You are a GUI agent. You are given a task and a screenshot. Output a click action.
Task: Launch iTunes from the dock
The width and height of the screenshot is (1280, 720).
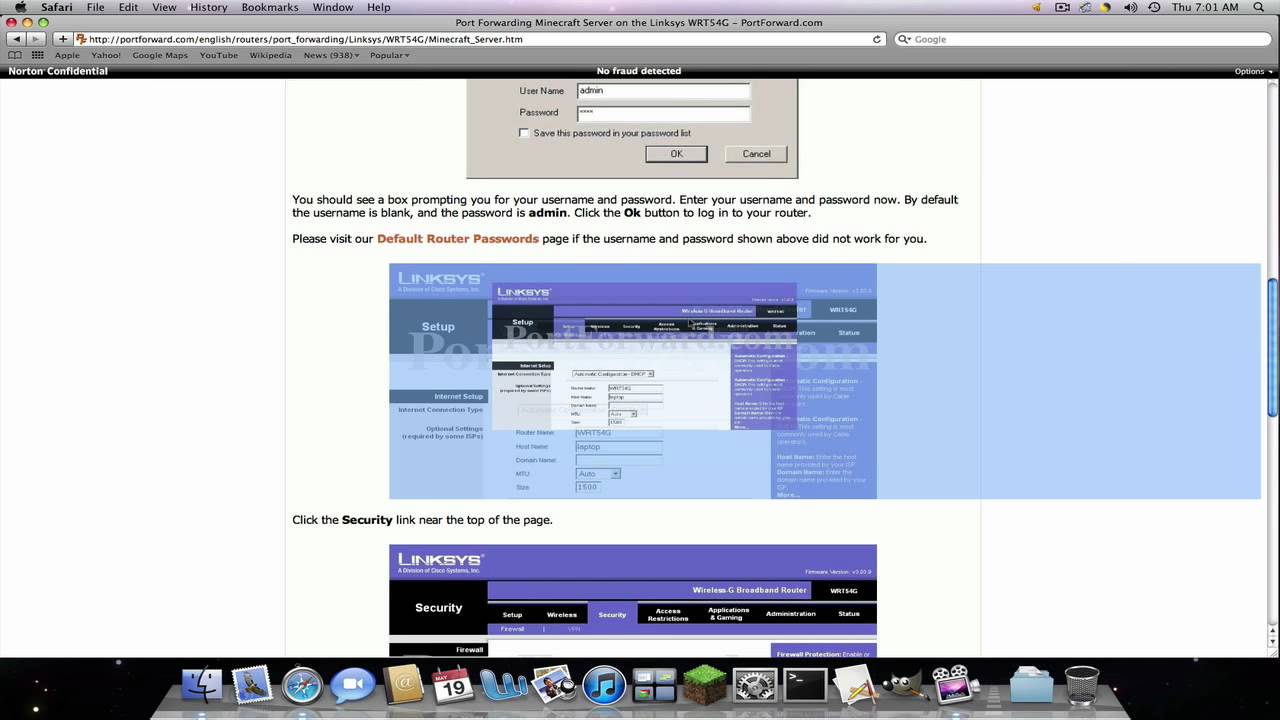[x=604, y=686]
